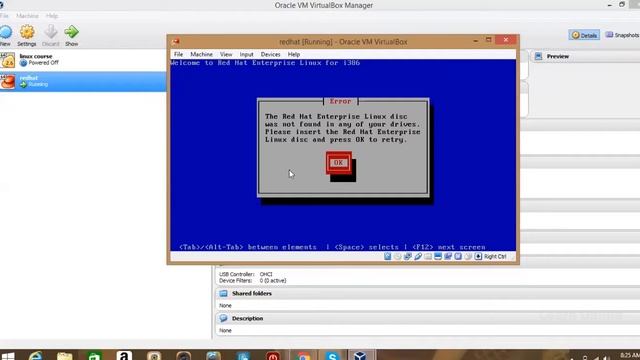640x360 pixels.
Task: Close the redhat VM window
Action: 506,40
